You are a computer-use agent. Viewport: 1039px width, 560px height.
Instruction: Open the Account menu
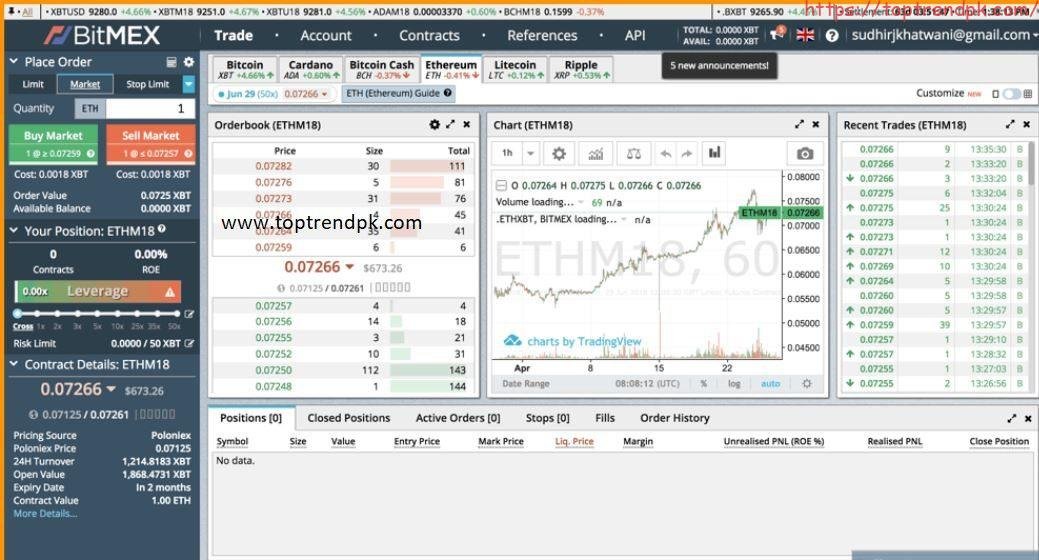pyautogui.click(x=325, y=36)
